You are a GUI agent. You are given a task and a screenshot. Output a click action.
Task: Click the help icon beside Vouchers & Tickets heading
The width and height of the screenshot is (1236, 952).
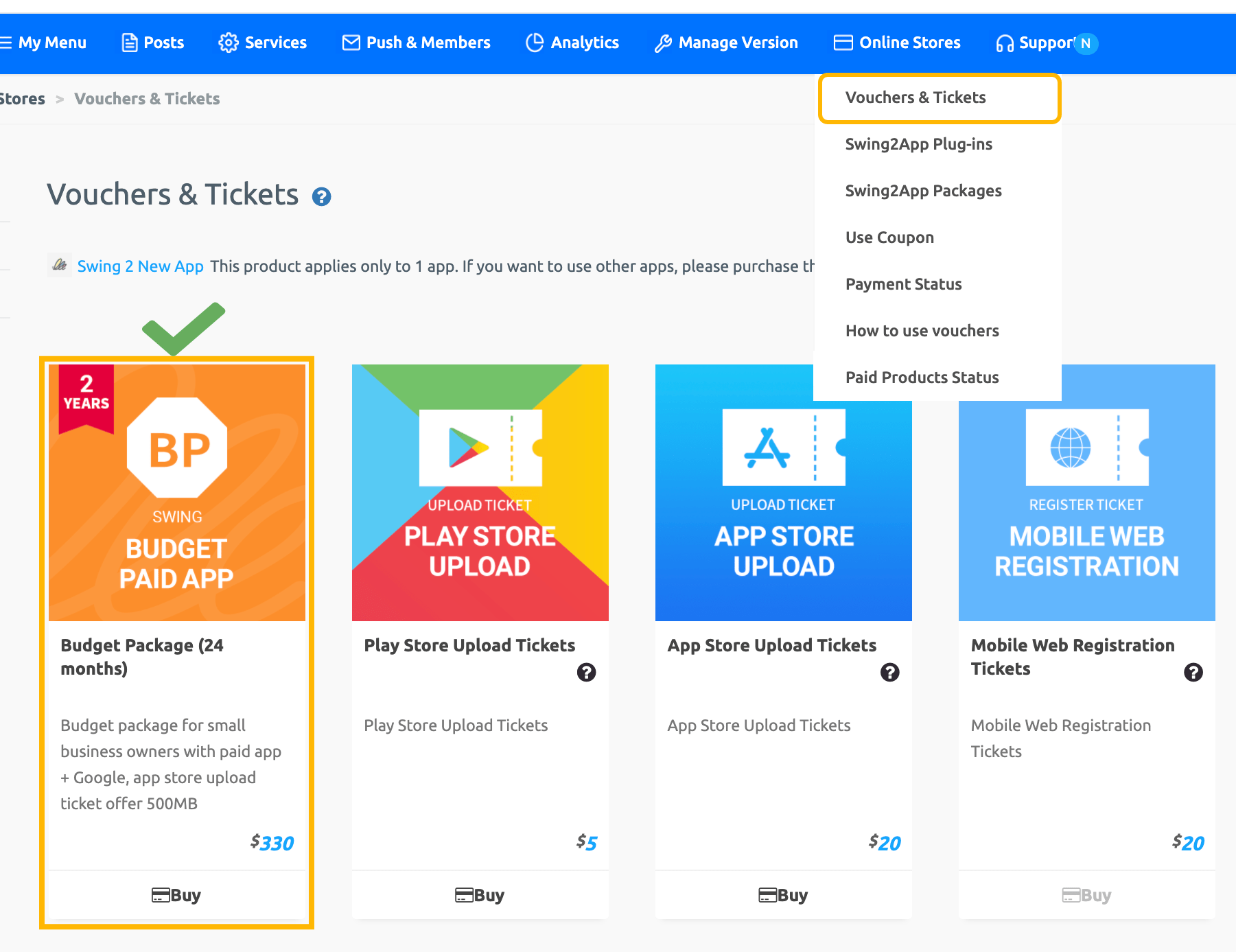tap(321, 197)
